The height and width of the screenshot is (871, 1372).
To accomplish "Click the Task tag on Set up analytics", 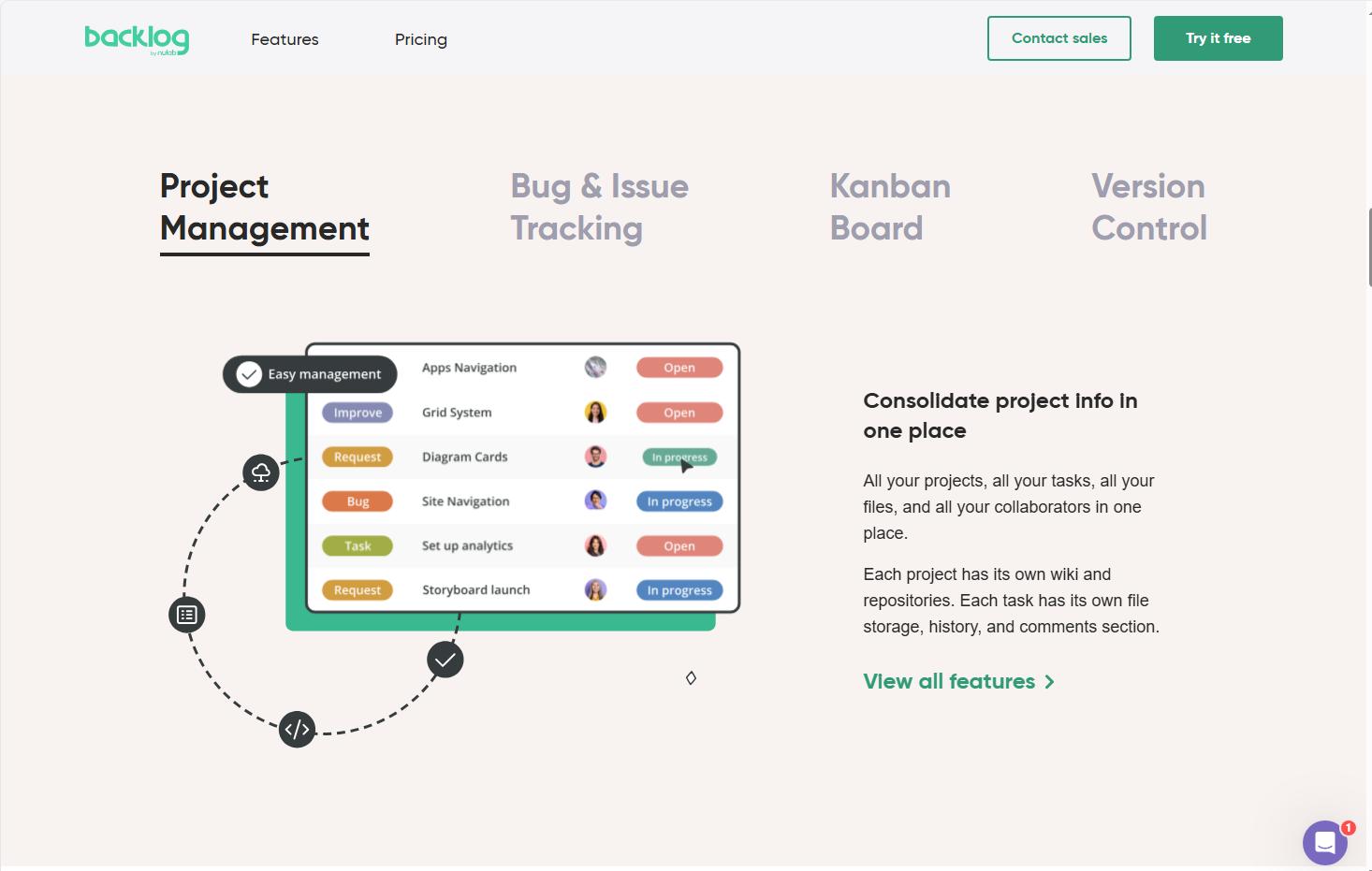I will [x=358, y=545].
